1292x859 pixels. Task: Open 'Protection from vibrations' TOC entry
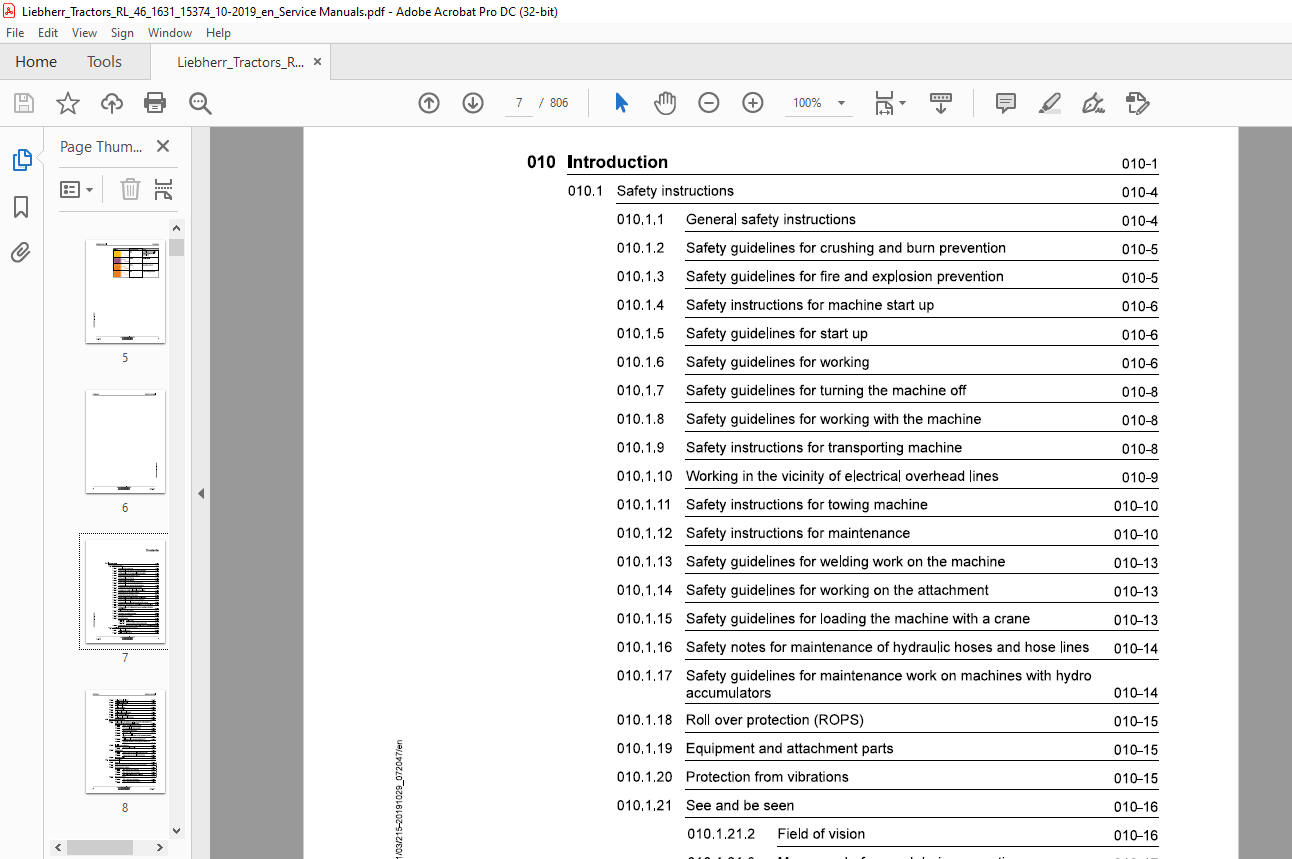pyautogui.click(x=767, y=777)
